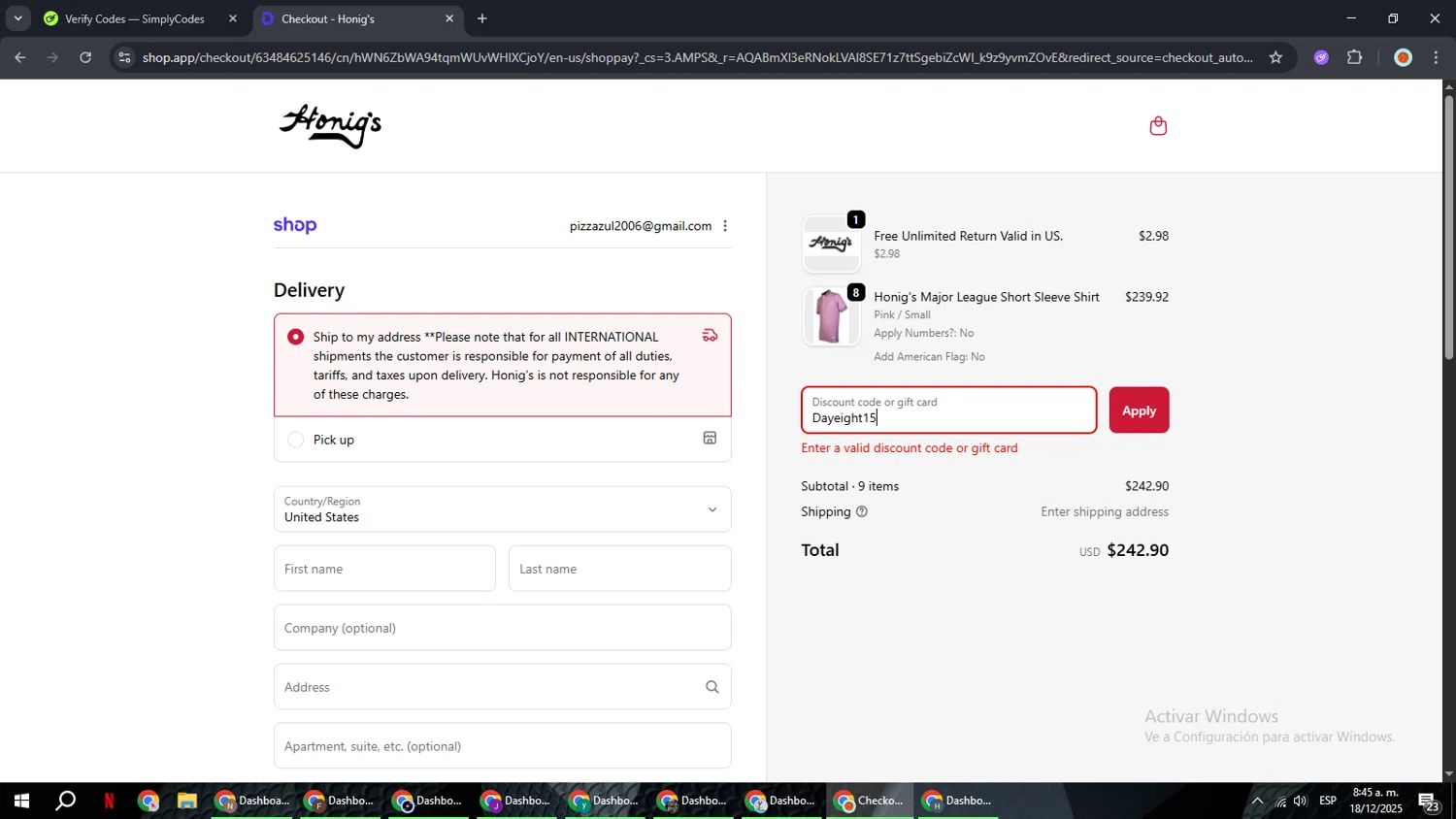Open account options three-dot menu
The image size is (1456, 819).
coord(725,226)
